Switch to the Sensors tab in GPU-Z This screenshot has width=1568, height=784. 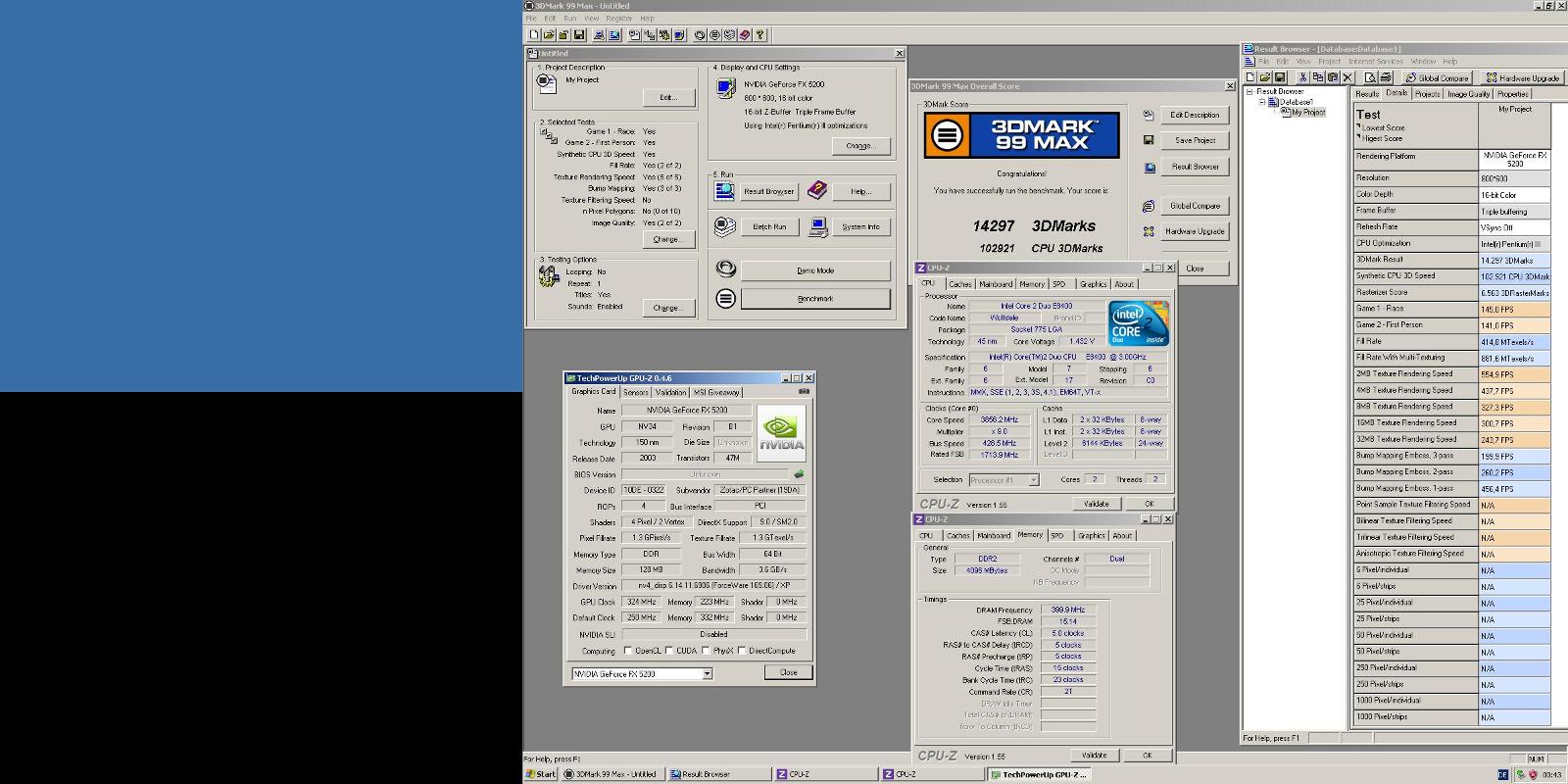pos(635,392)
